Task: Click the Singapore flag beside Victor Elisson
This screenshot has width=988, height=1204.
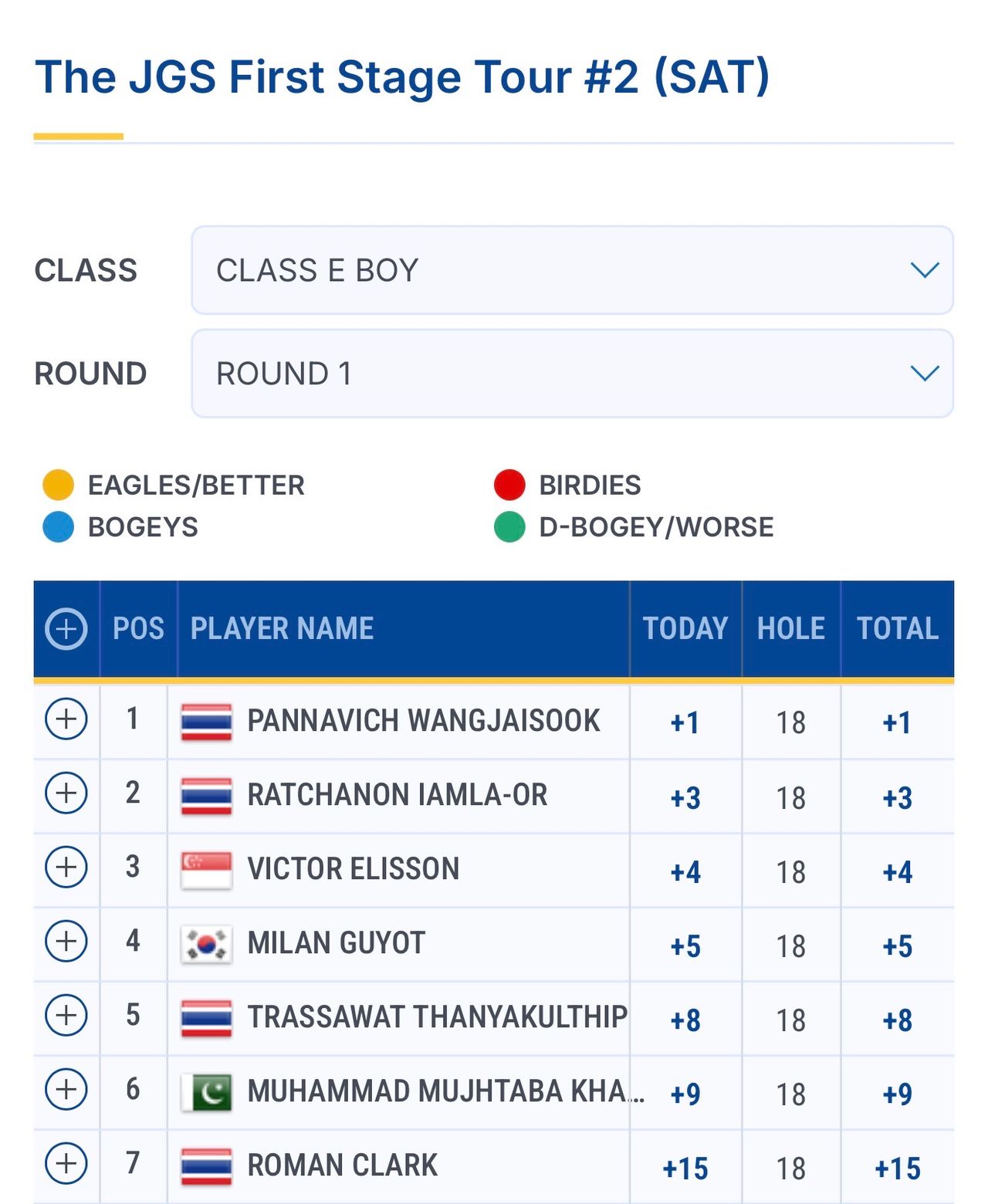Action: 206,870
